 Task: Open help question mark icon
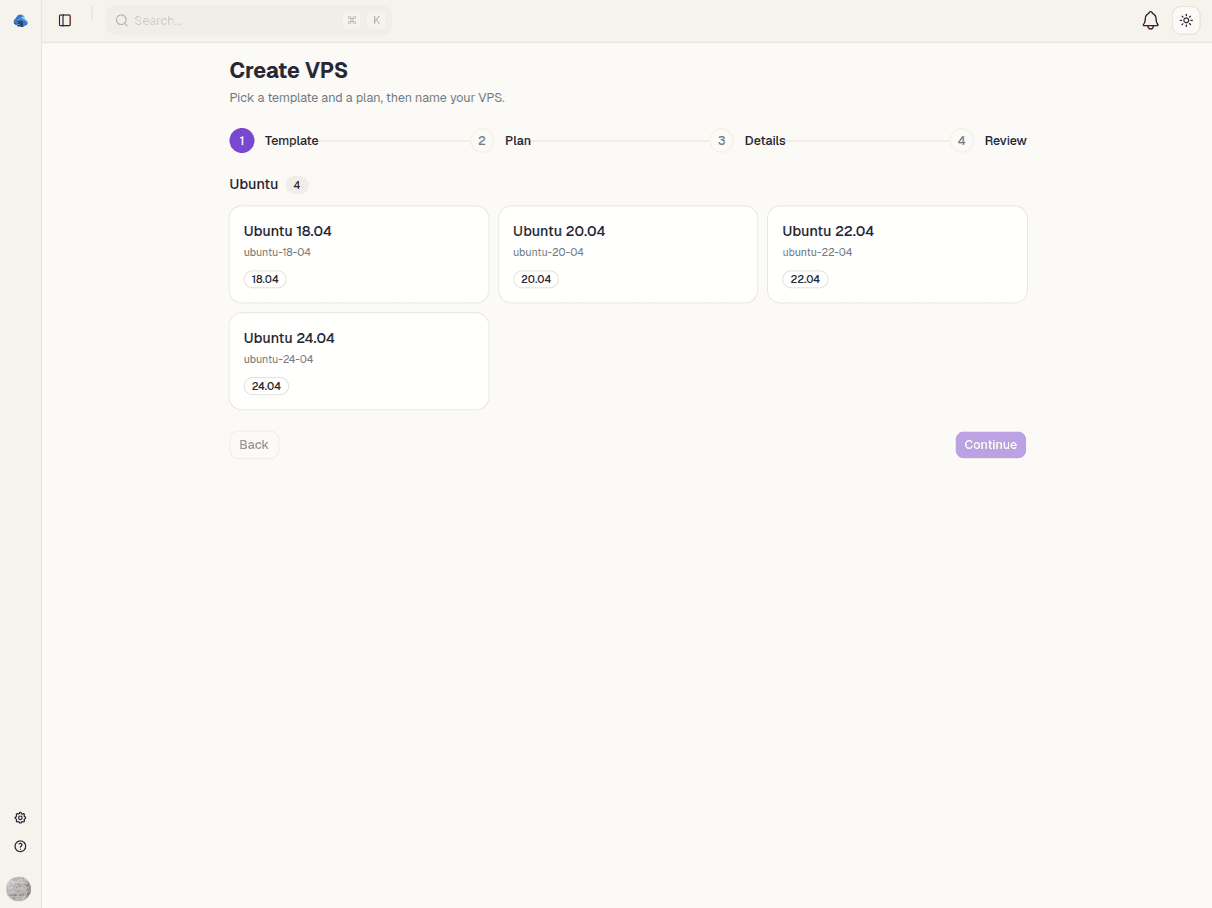pyautogui.click(x=20, y=846)
